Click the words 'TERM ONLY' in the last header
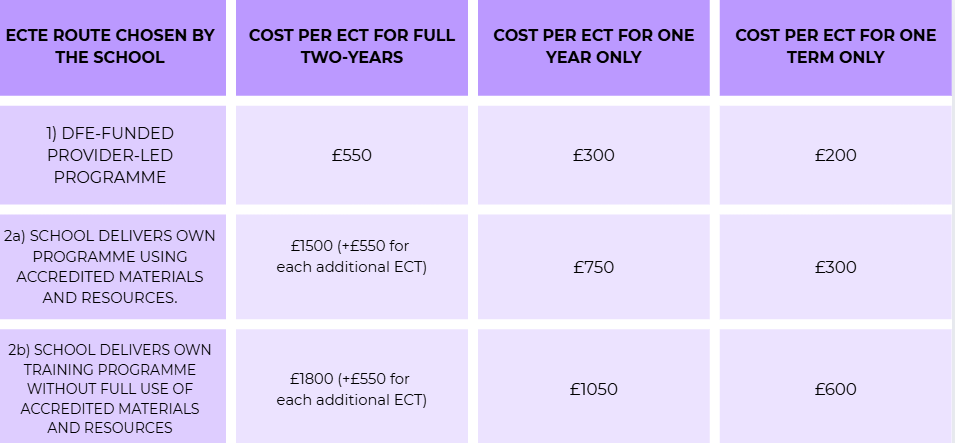Image resolution: width=955 pixels, height=443 pixels. pyautogui.click(x=836, y=57)
